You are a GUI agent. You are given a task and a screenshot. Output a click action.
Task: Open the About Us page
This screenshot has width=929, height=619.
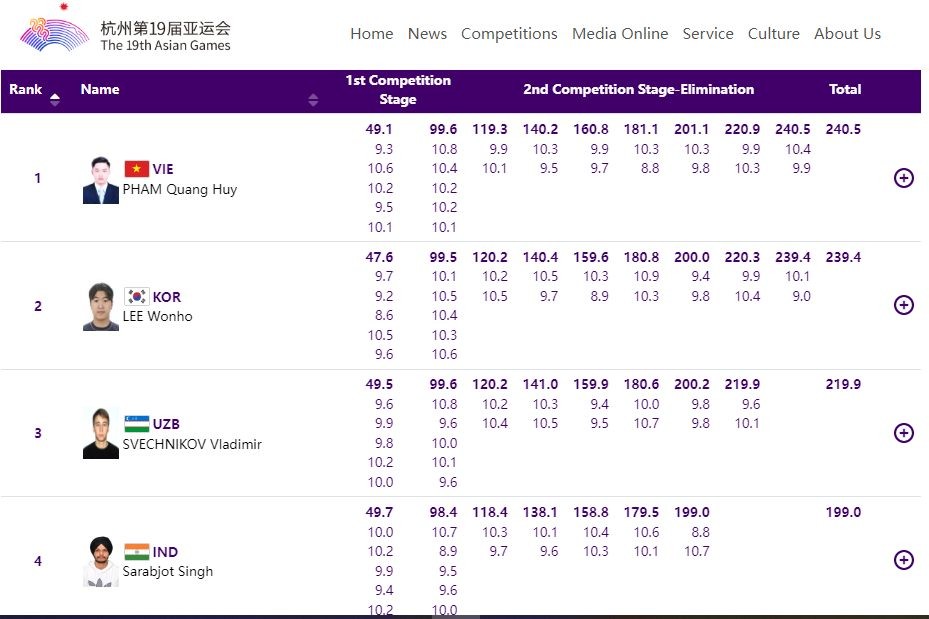tap(847, 34)
